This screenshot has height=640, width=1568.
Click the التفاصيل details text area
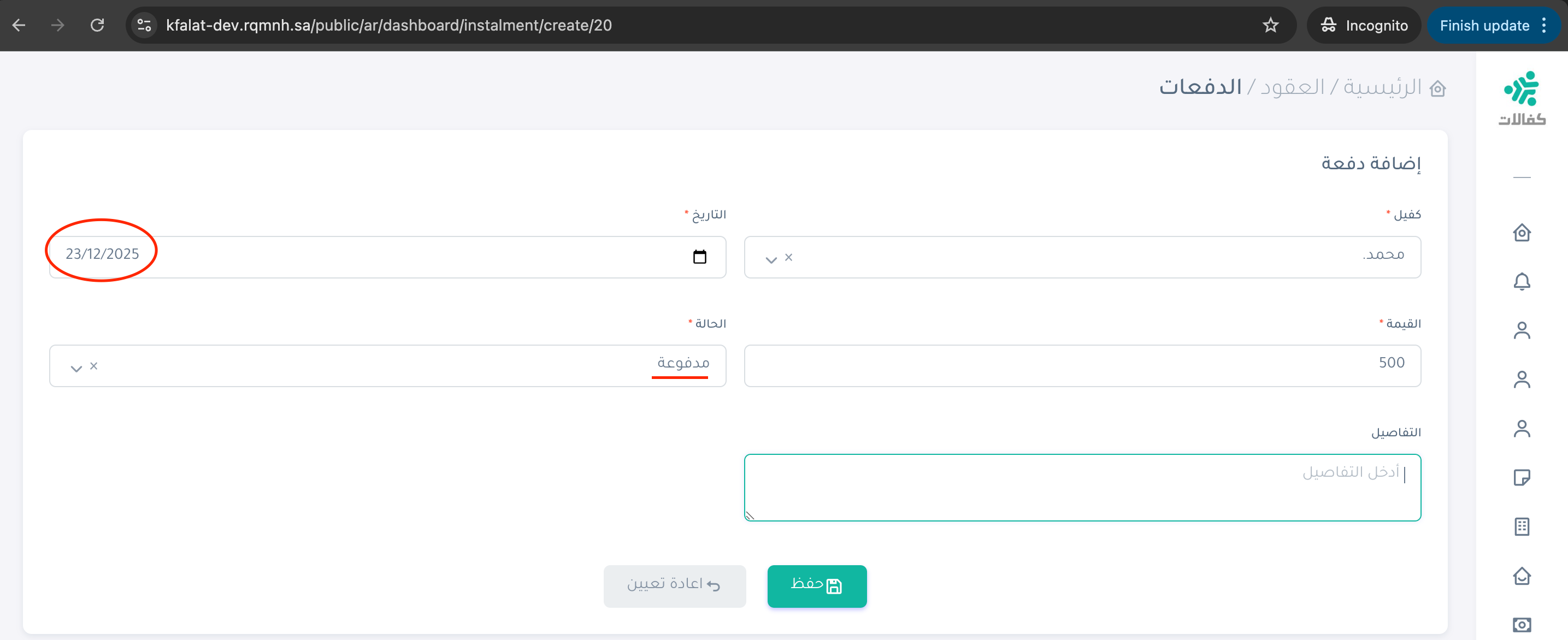coord(1082,487)
